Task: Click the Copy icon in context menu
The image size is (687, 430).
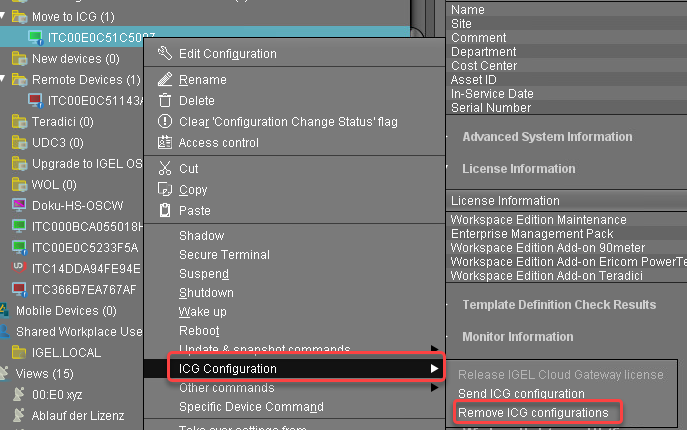Action: 164,190
